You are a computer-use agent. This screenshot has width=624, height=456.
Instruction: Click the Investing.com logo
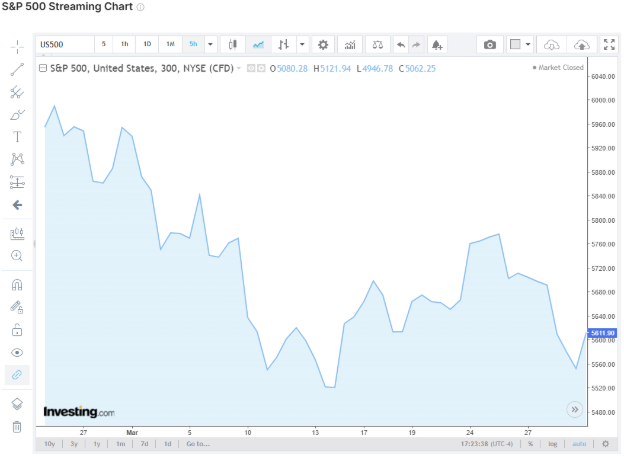pyautogui.click(x=79, y=412)
